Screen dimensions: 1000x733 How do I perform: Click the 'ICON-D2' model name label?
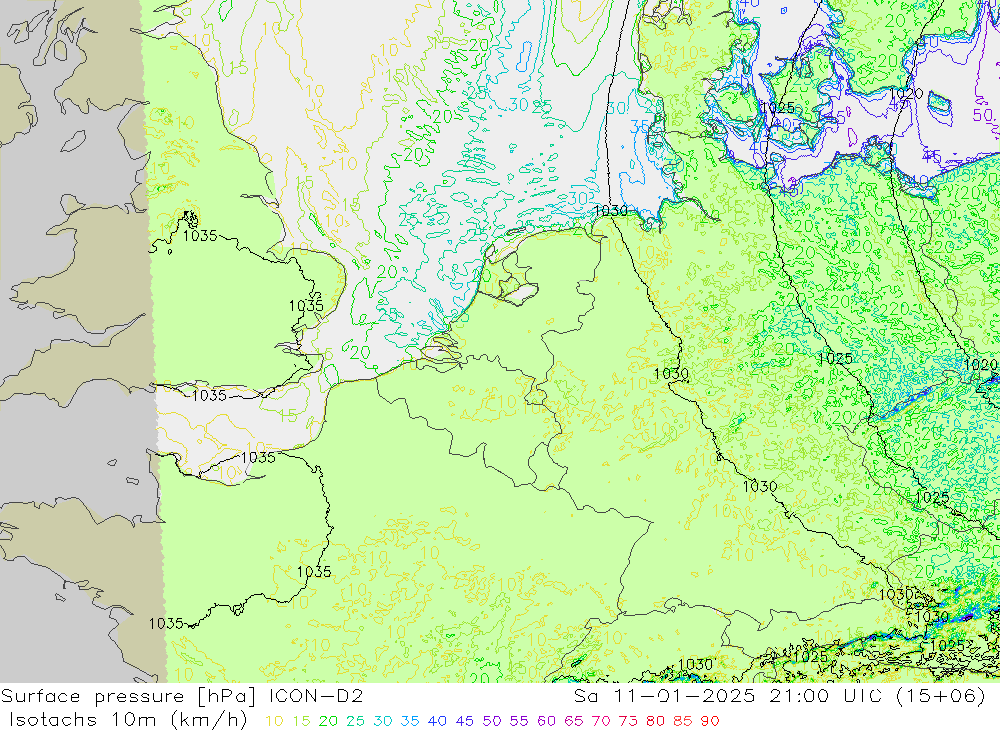pyautogui.click(x=316, y=696)
